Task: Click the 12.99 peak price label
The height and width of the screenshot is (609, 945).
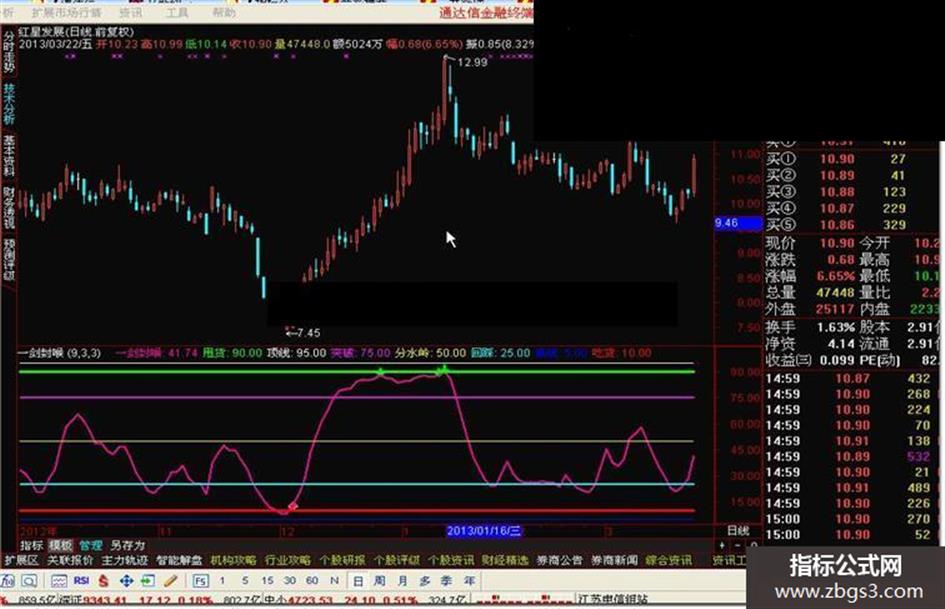Action: 472,62
